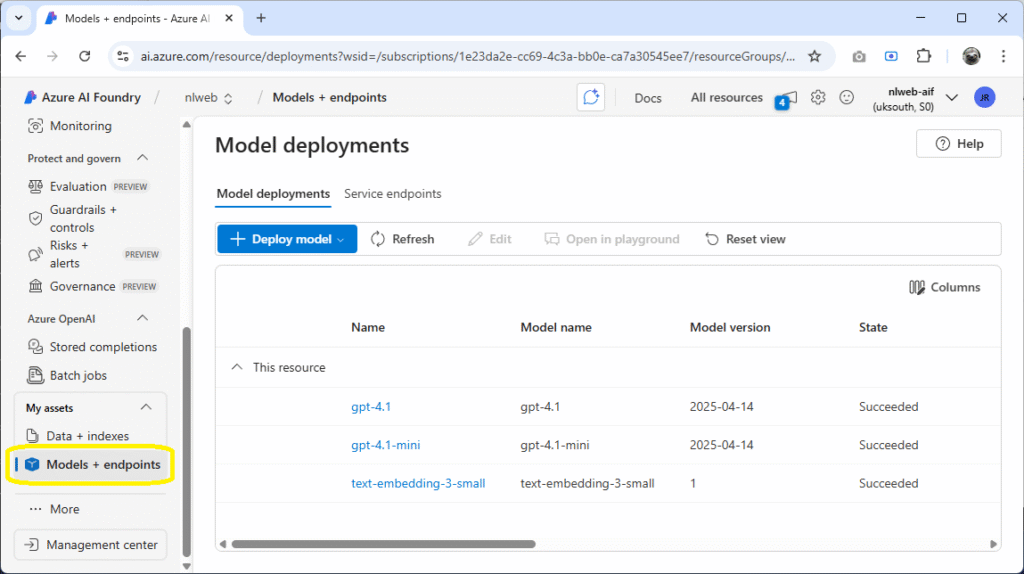
Task: Open the JR account avatar
Action: pyautogui.click(x=985, y=97)
